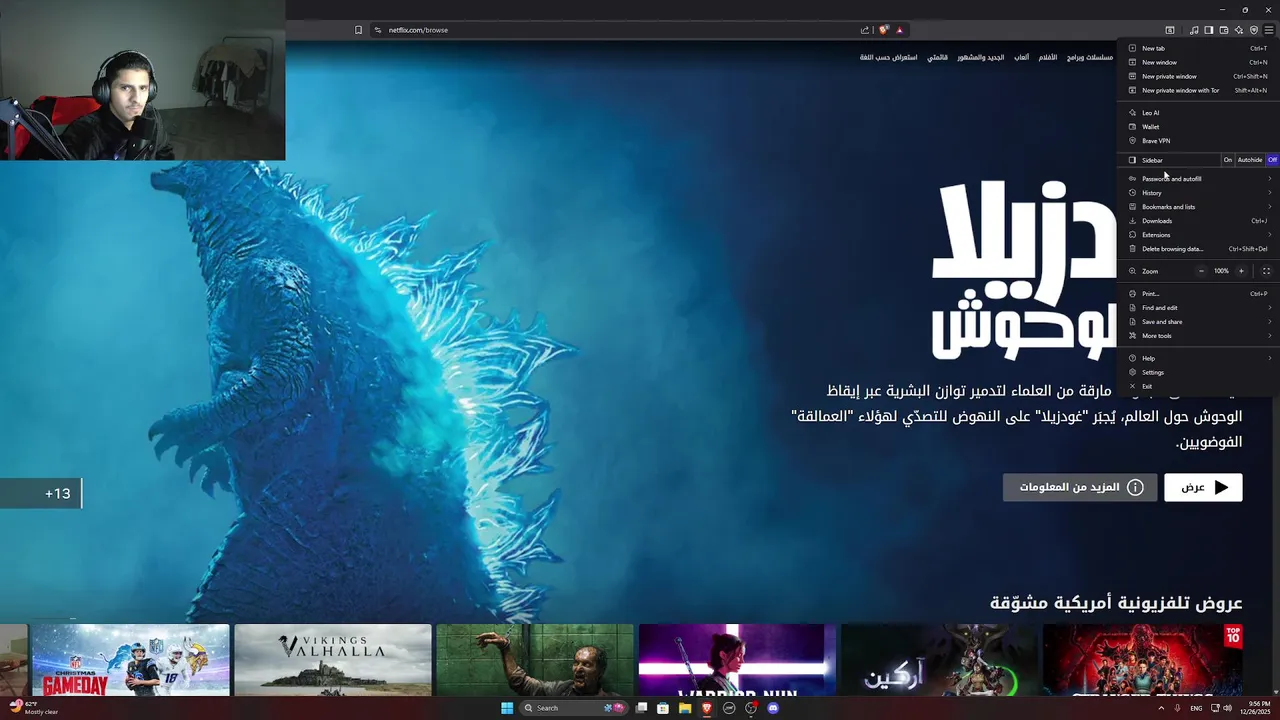
Task: Click the share page icon in the address bar
Action: 865,30
